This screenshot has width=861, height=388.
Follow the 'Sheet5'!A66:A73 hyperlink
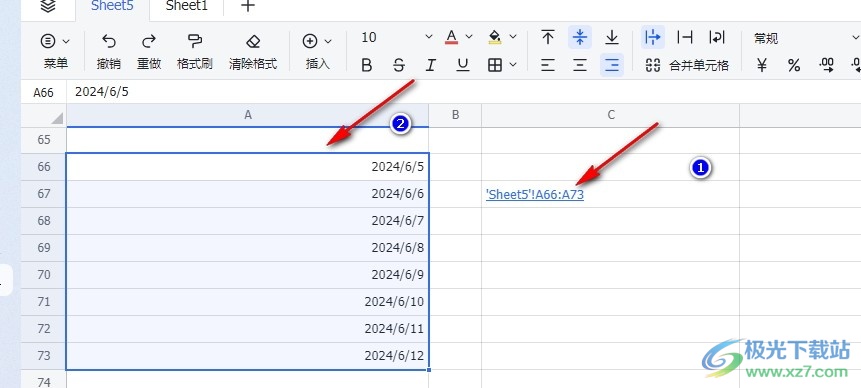point(535,194)
